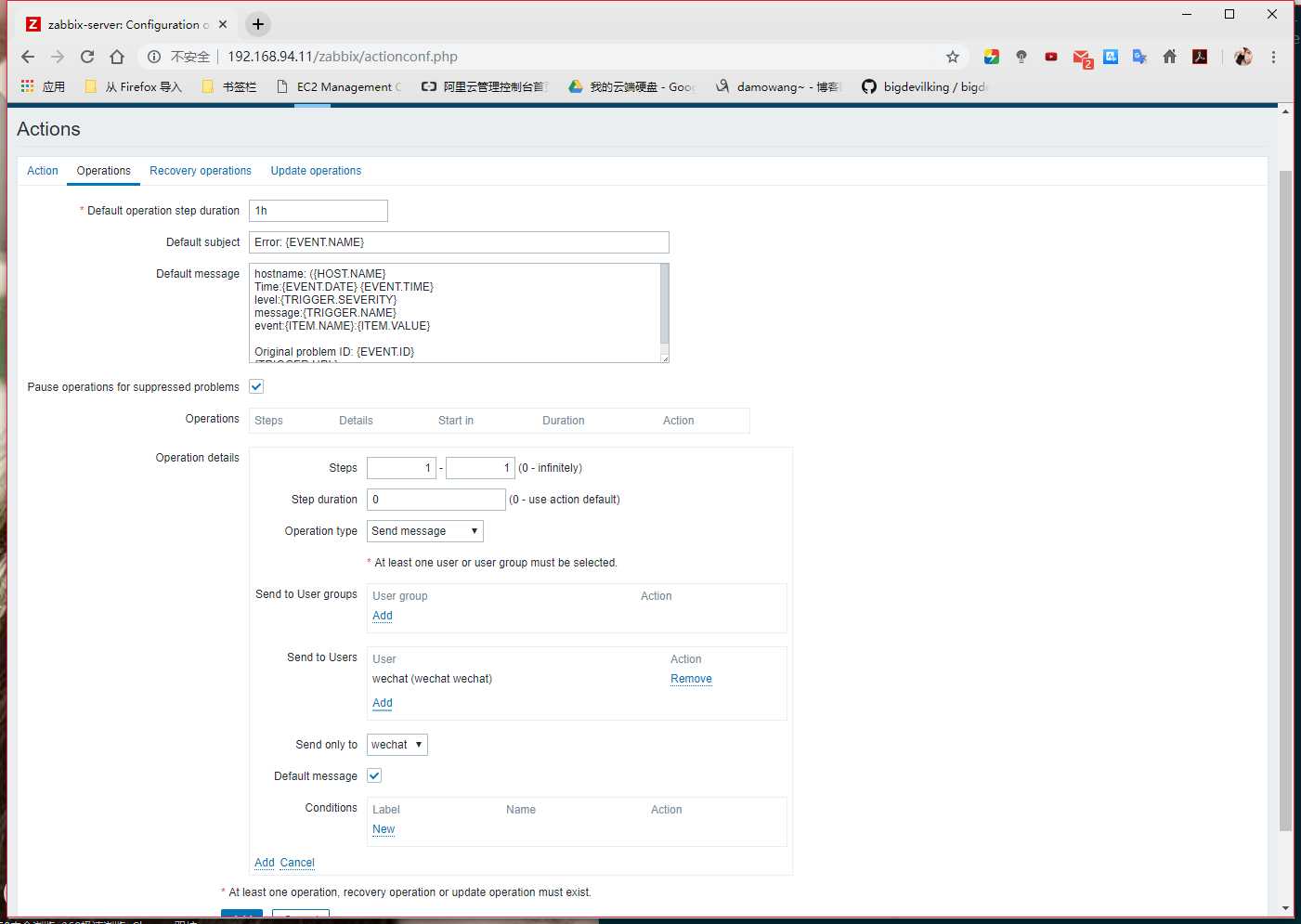This screenshot has height=924, width=1301.
Task: Click the browser address bar URL
Action: coord(343,57)
